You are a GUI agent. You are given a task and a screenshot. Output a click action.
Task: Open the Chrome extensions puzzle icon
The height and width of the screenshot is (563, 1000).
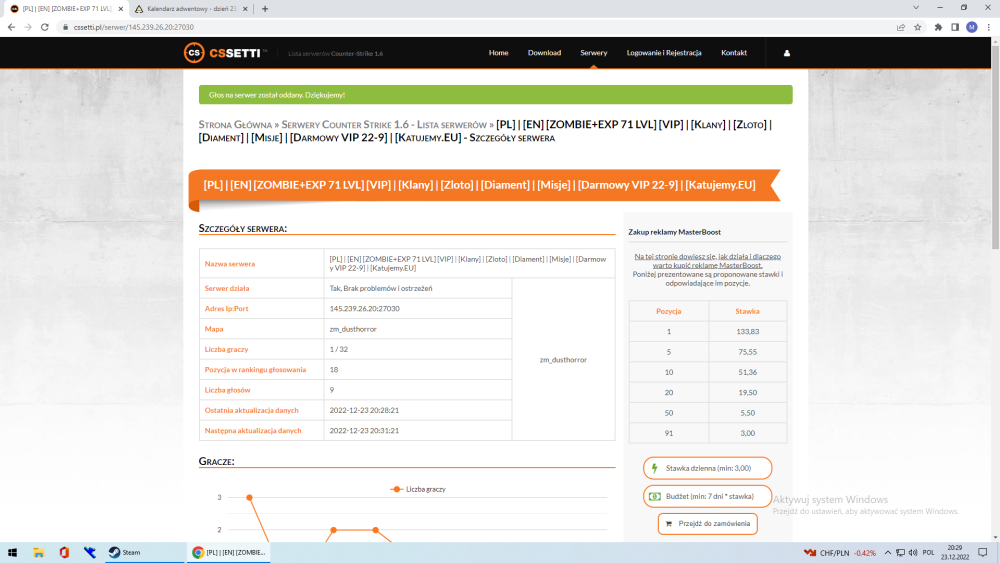click(938, 27)
